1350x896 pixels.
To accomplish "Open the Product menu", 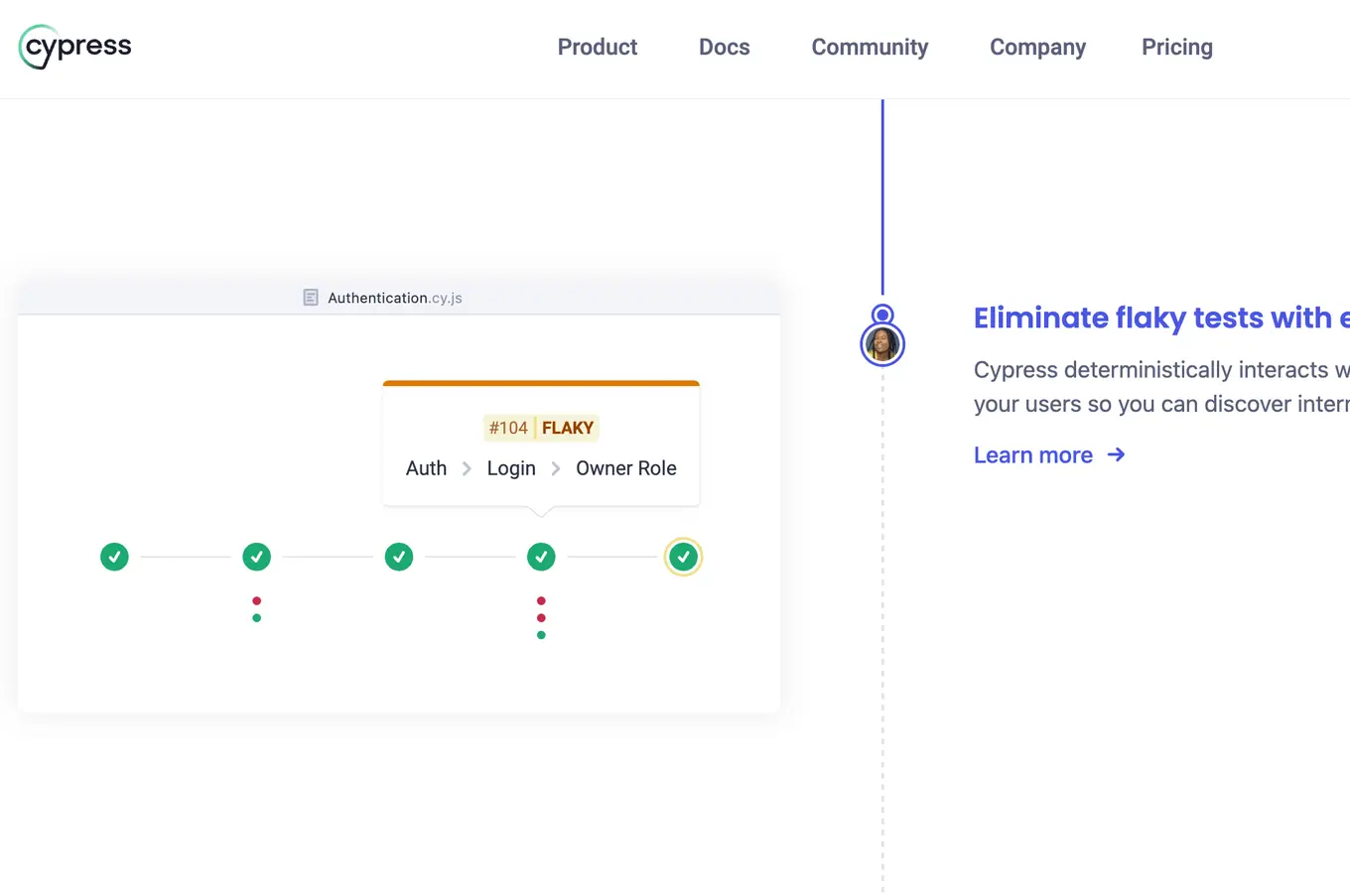I will coord(597,47).
